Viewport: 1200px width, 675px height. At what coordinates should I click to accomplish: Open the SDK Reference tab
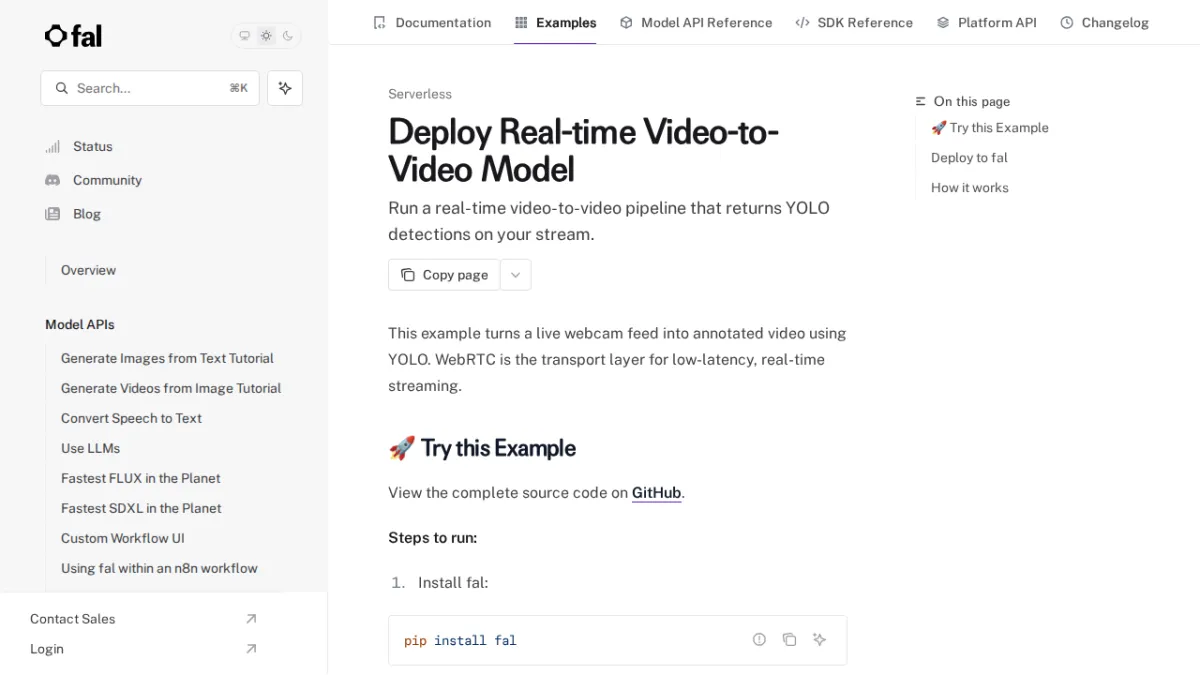click(854, 22)
